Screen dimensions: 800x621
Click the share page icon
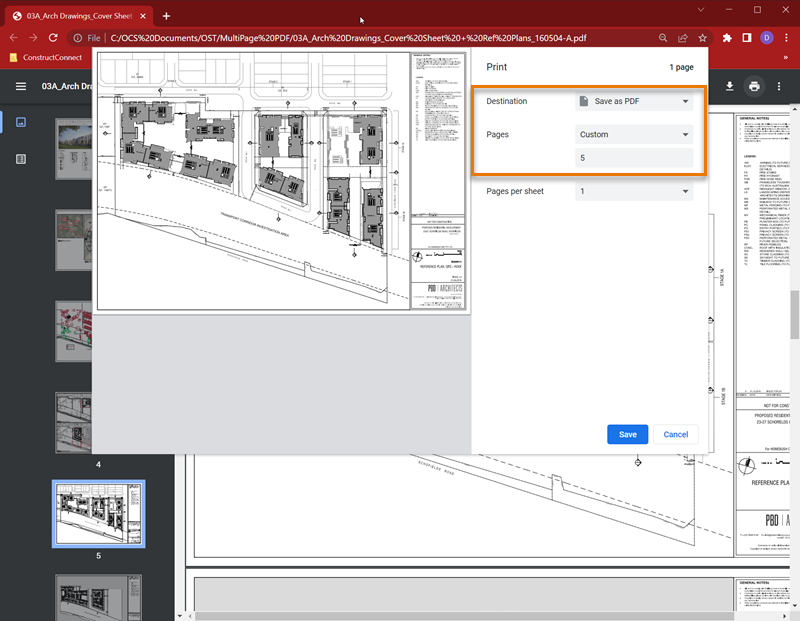tap(683, 38)
